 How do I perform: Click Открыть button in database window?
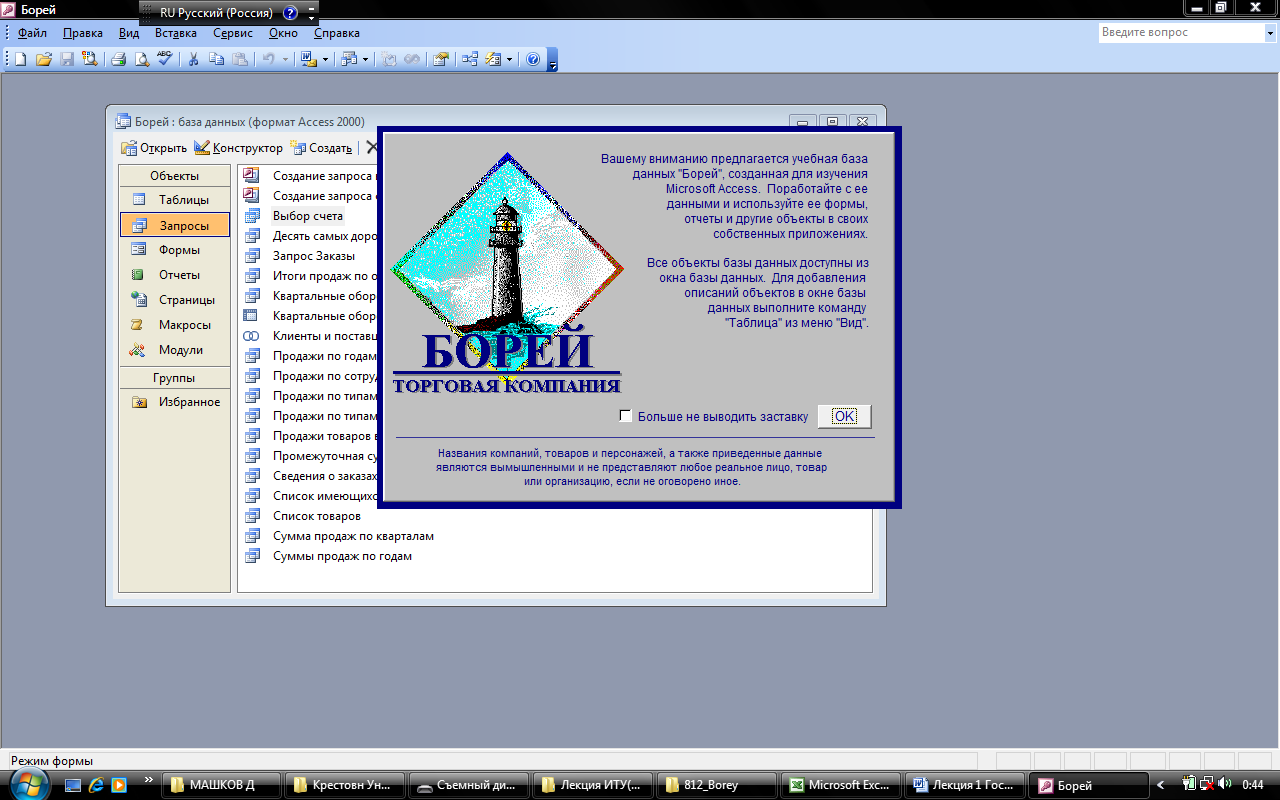click(x=154, y=148)
